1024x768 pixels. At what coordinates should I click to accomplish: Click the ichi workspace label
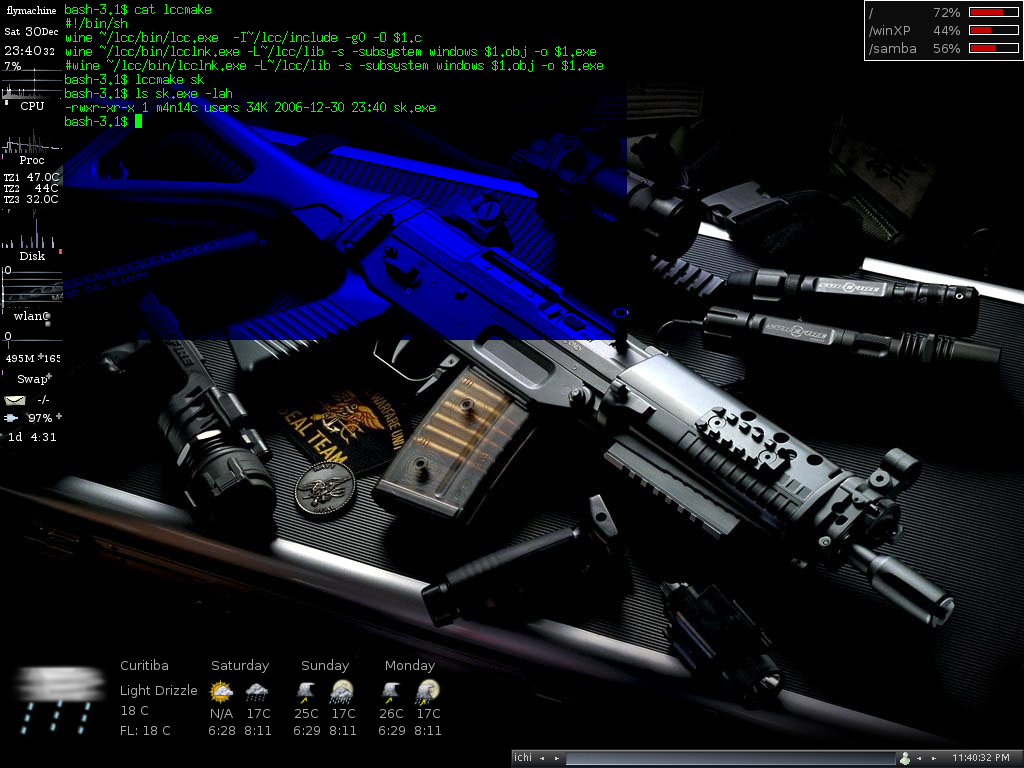click(522, 758)
